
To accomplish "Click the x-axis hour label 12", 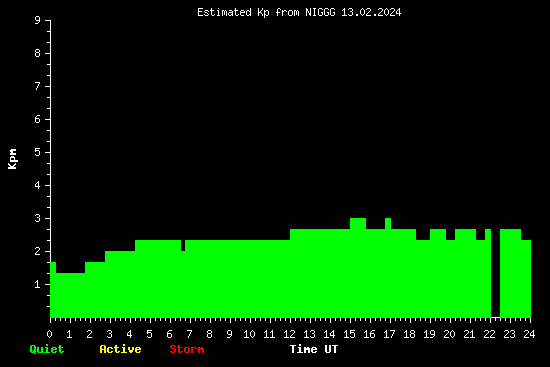I will point(289,334).
